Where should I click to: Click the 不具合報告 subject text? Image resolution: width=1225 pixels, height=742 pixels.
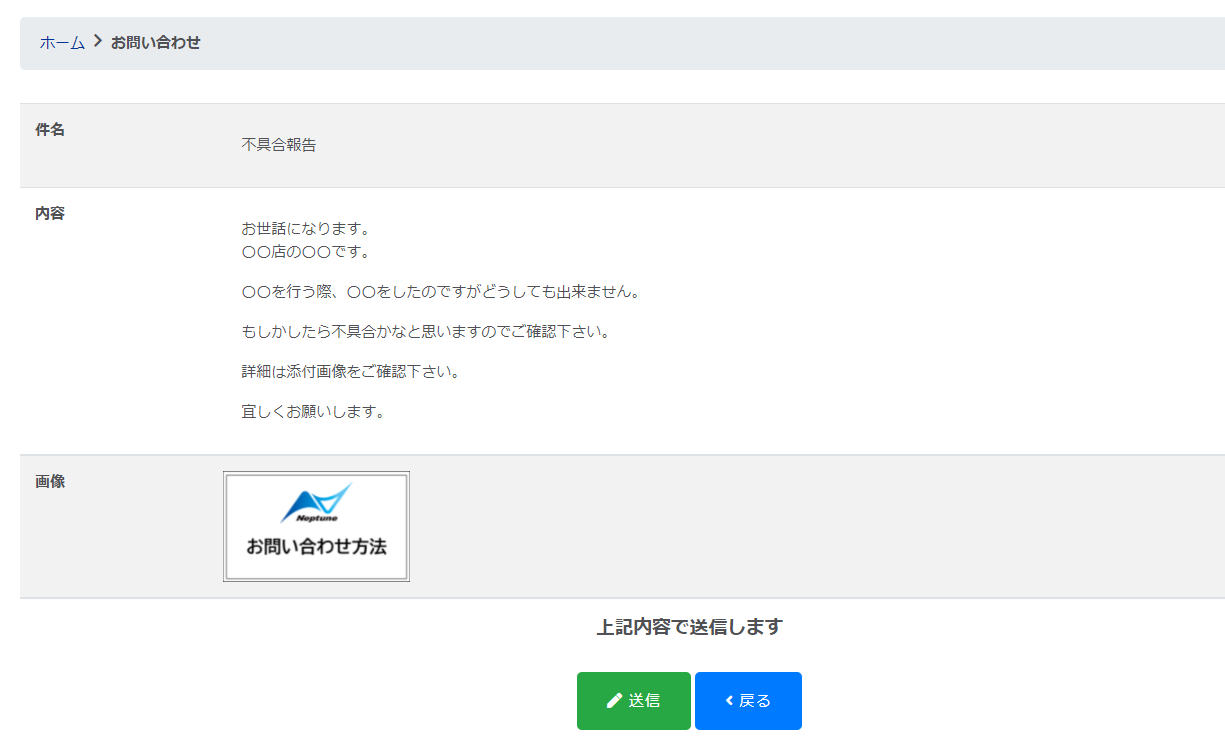279,145
